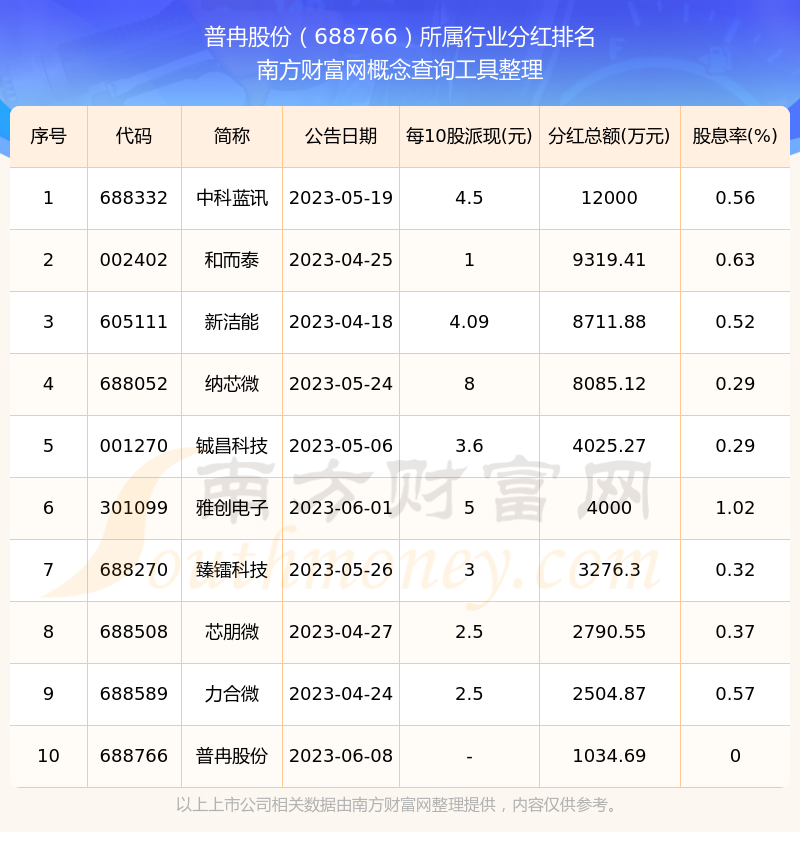Click 普冉股份 in the last row

tap(232, 756)
